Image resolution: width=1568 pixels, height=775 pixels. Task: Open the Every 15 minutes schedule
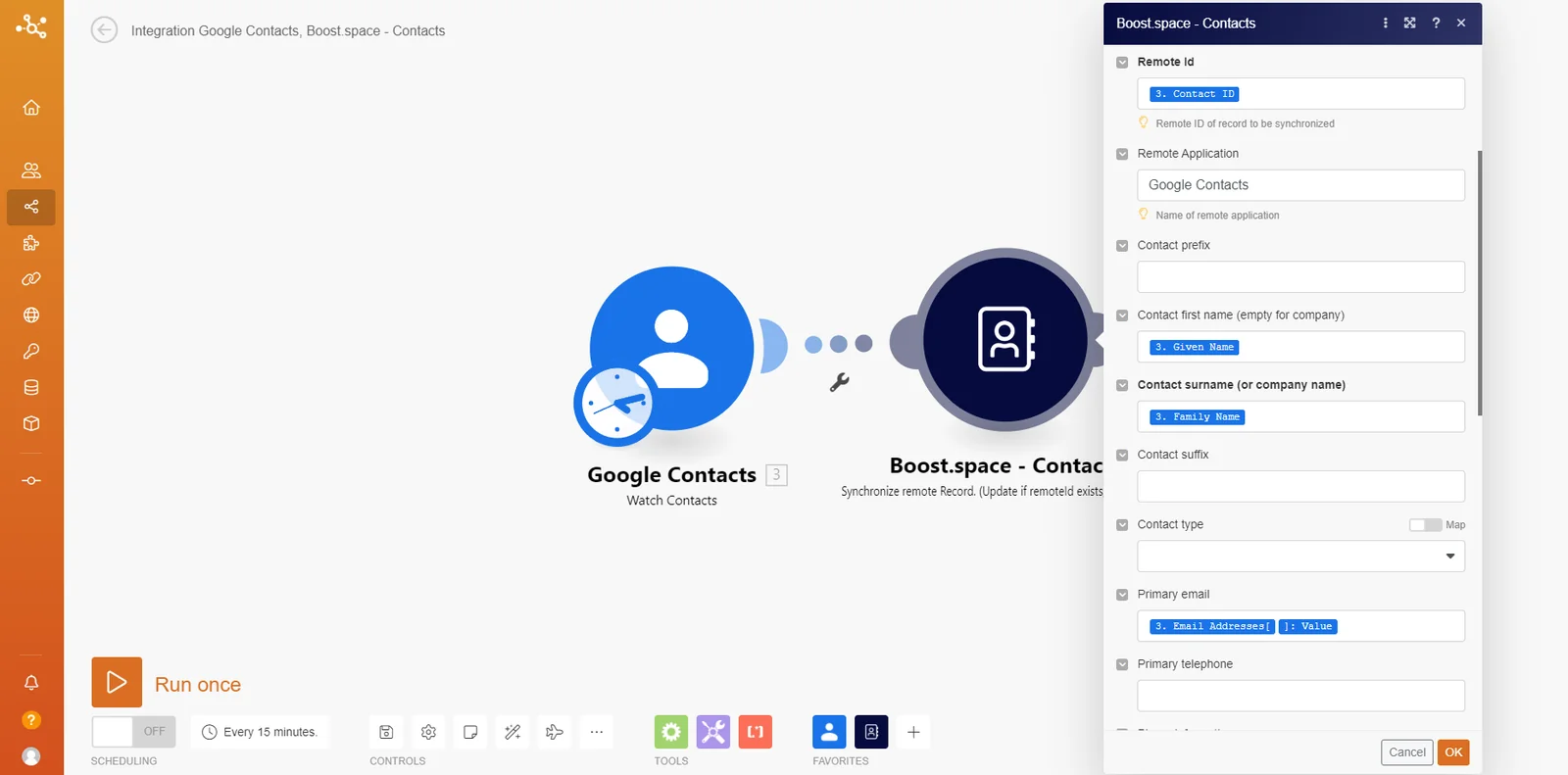(x=260, y=732)
